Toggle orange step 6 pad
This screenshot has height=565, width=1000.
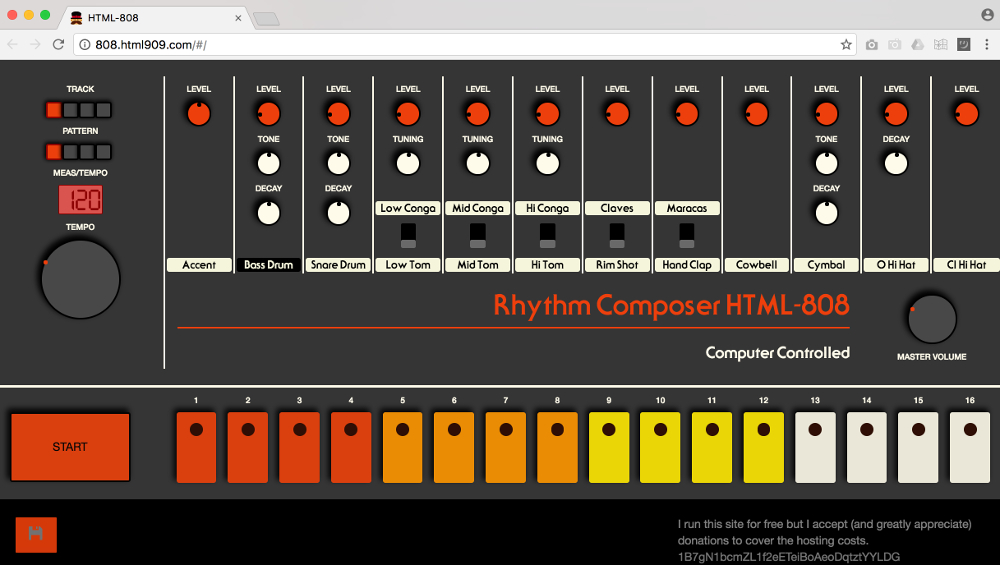coord(454,447)
